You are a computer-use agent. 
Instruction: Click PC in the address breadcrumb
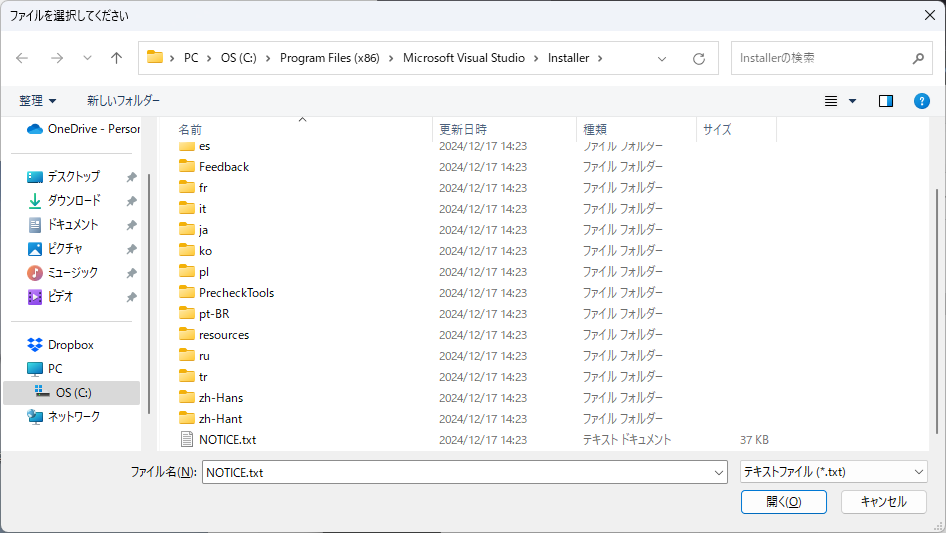coord(191,58)
